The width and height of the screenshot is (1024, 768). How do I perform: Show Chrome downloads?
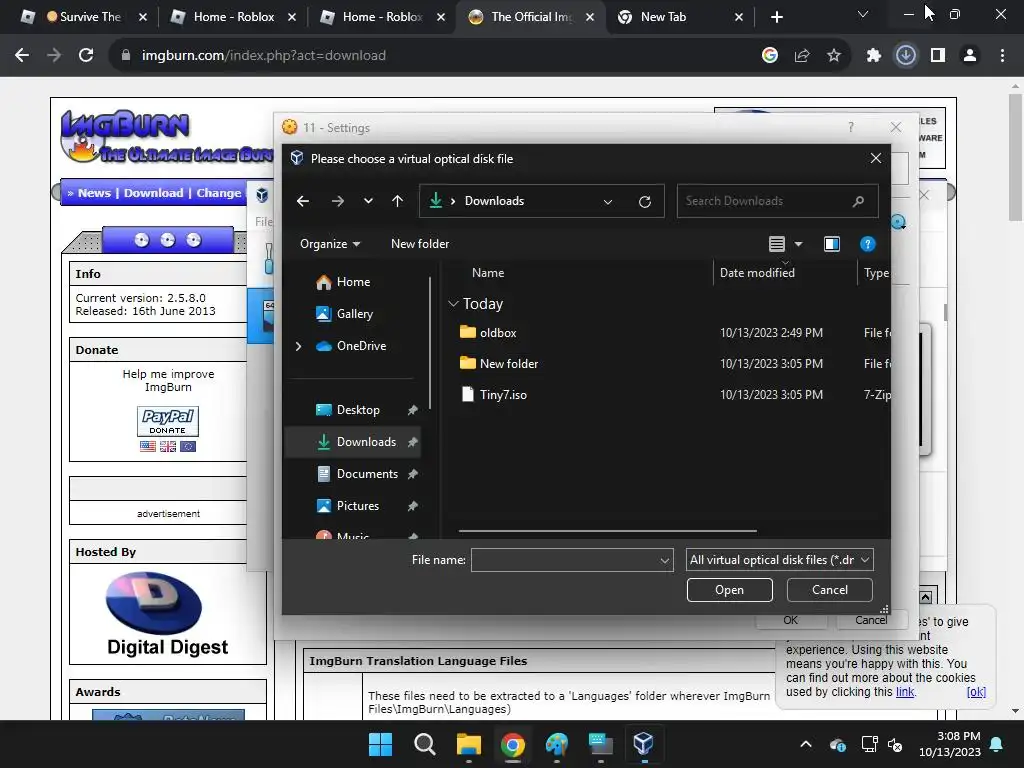point(906,56)
